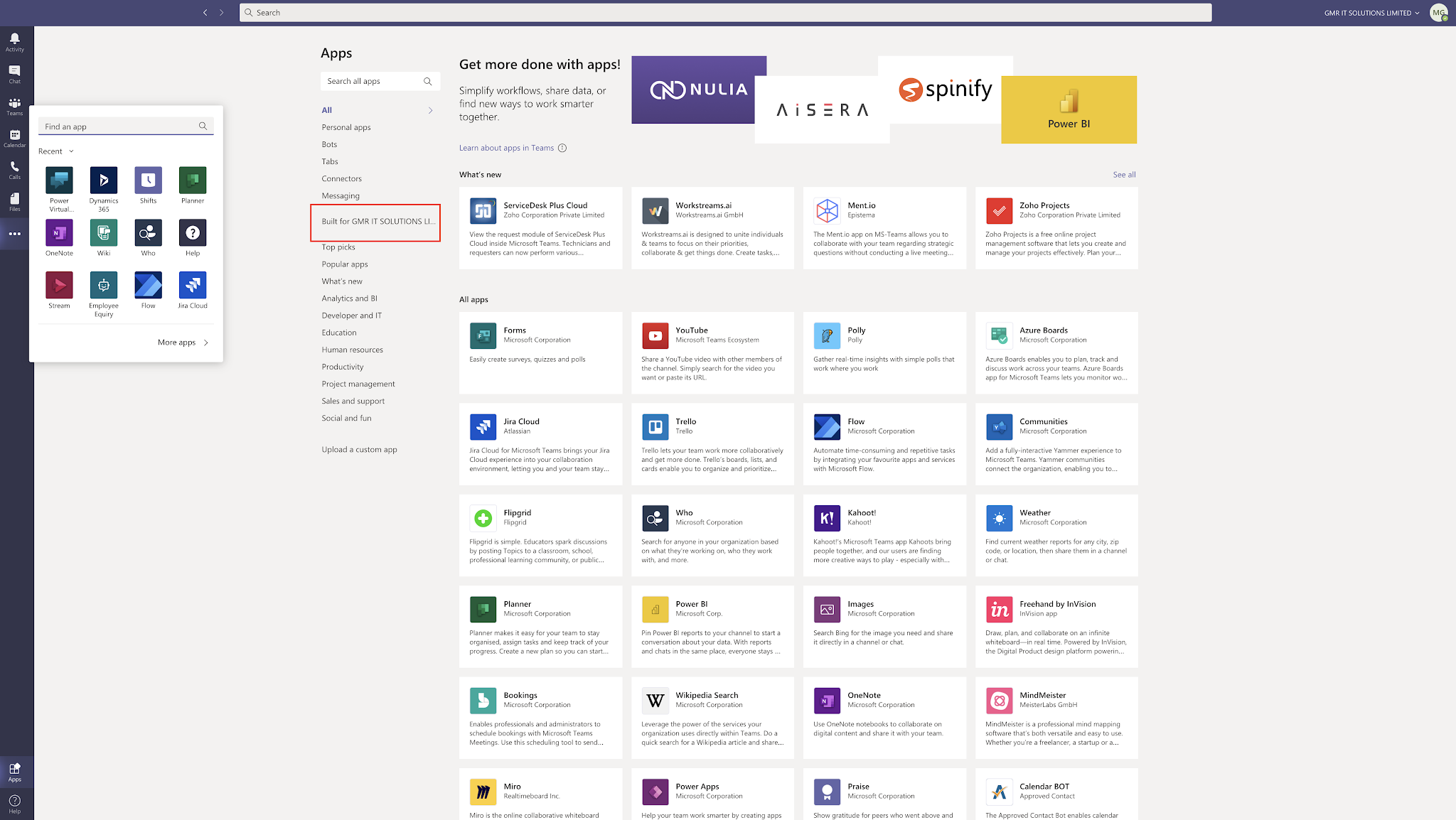Click the See all link
Screen dimensions: 1456x820
click(1124, 175)
